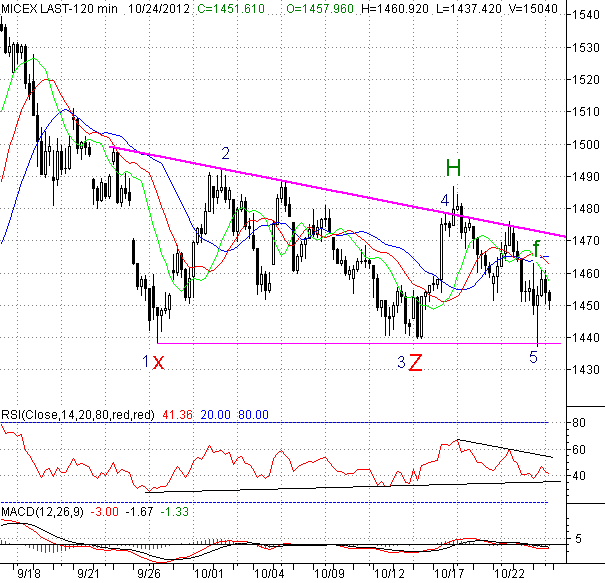605x583 pixels.
Task: Click the 10/22 date axis label
Action: coord(509,574)
